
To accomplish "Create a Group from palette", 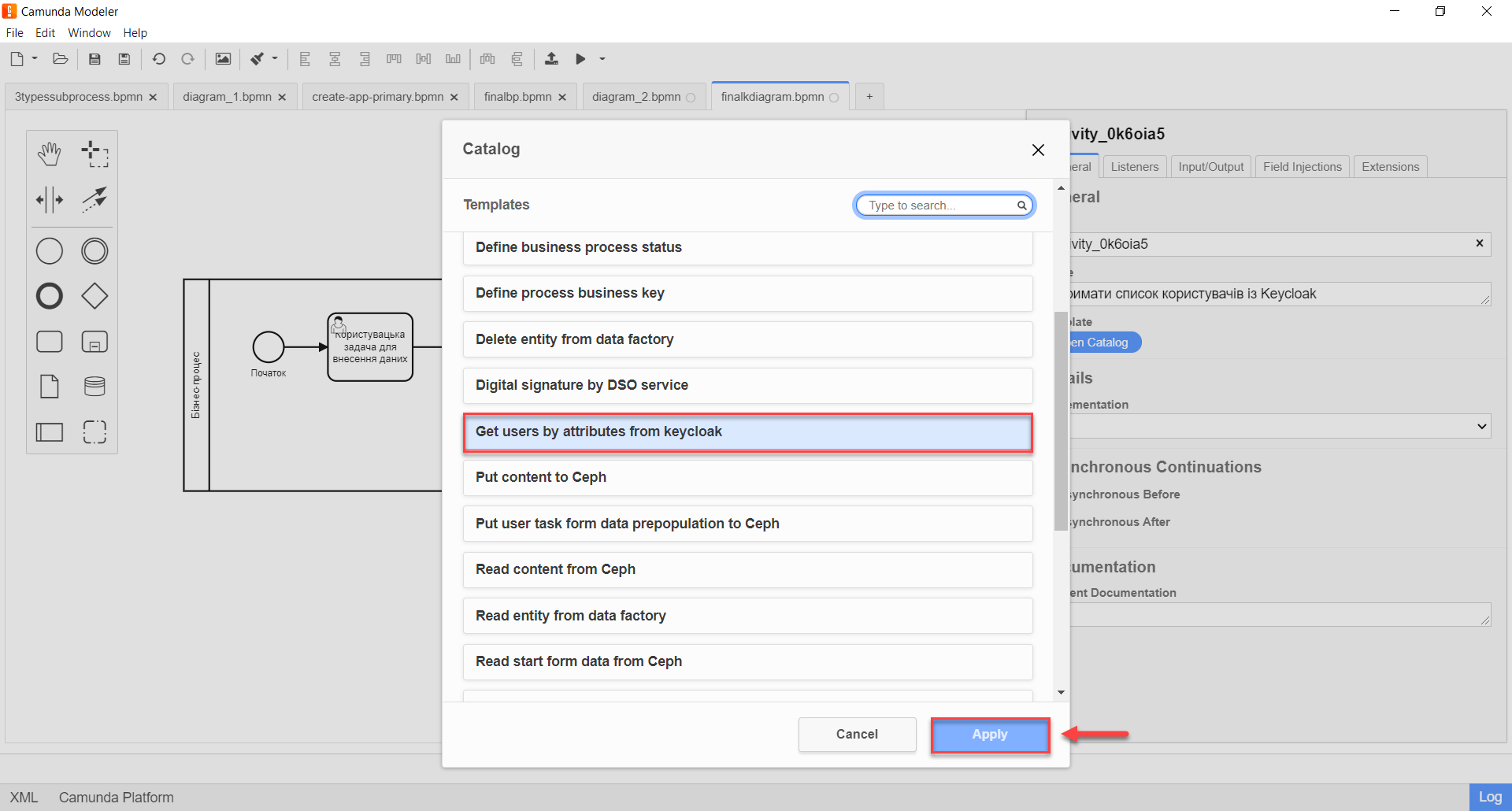I will [94, 431].
